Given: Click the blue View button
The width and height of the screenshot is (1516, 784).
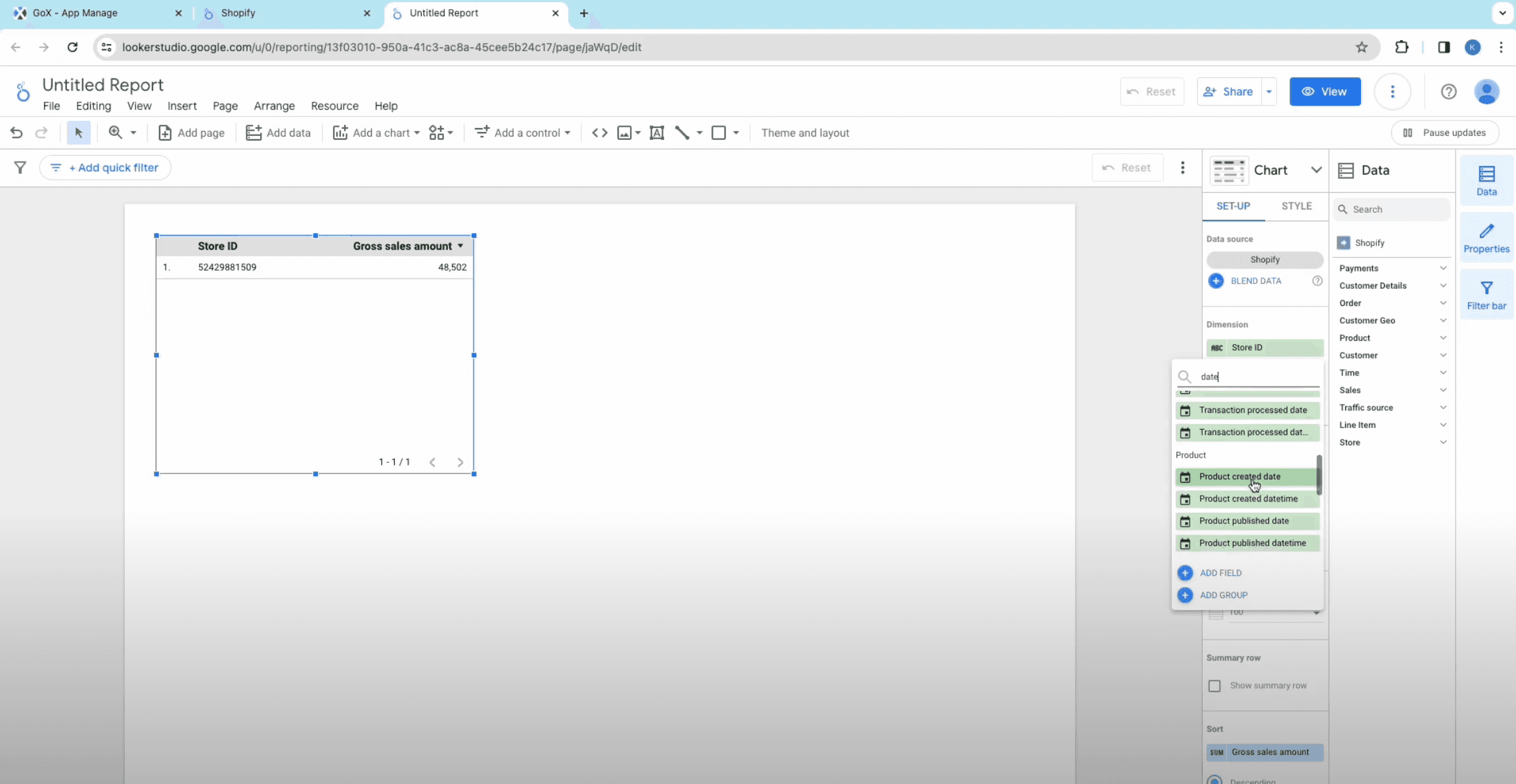Looking at the screenshot, I should [x=1324, y=91].
